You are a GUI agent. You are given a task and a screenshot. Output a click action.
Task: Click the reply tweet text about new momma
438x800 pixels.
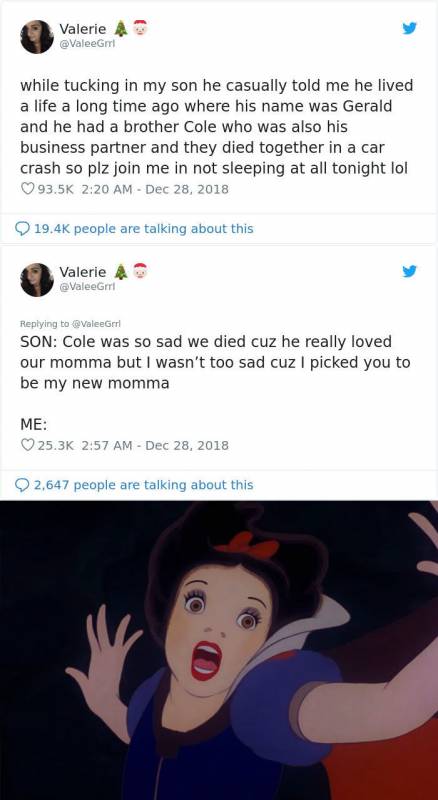215,362
